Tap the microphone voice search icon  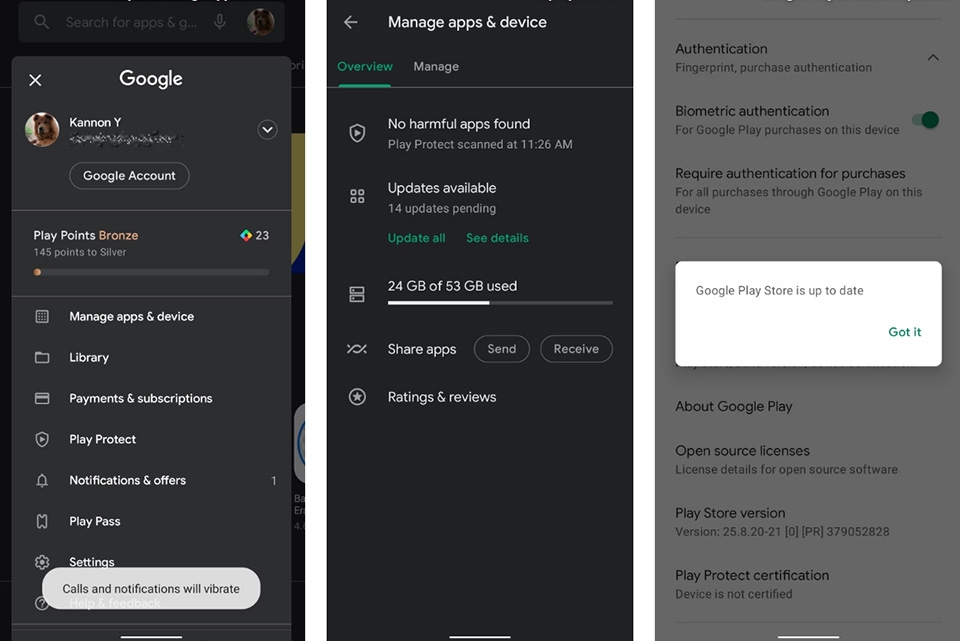coord(220,22)
